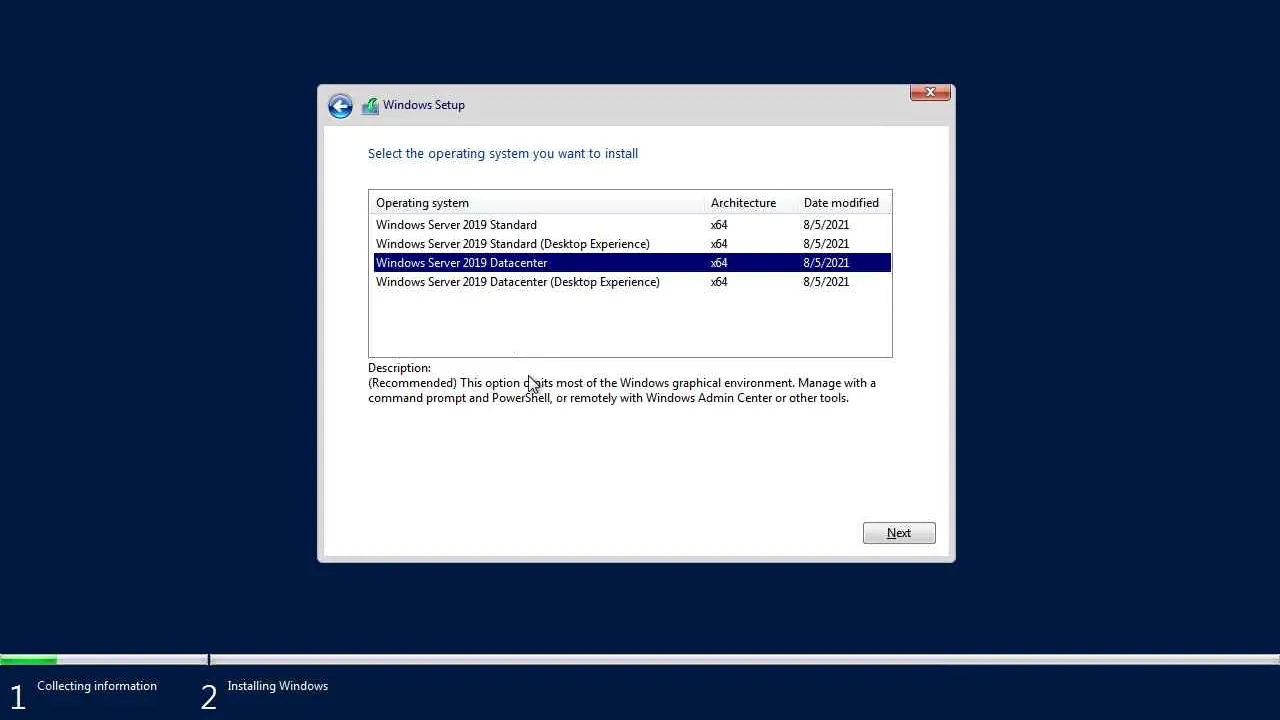Click the 'Collecting information' step label
Viewport: 1280px width, 720px height.
(x=97, y=686)
